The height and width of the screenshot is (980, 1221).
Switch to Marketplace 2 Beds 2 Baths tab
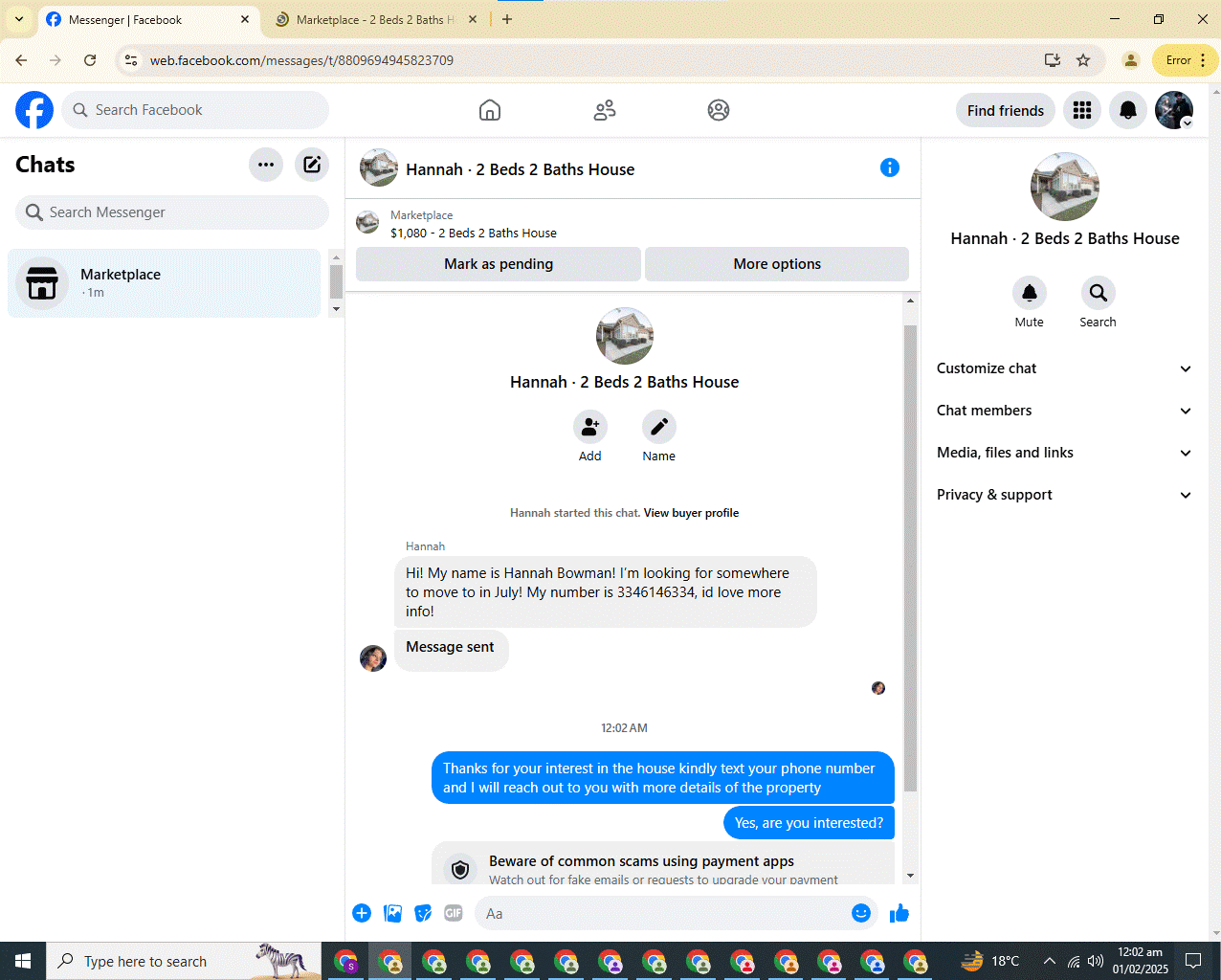375,19
